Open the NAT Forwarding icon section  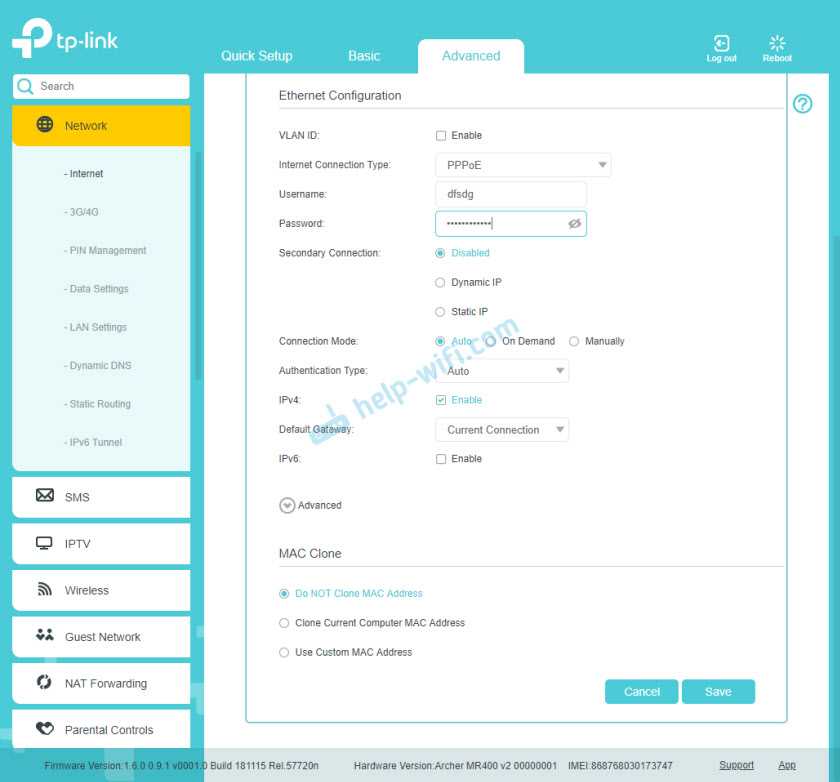point(45,683)
